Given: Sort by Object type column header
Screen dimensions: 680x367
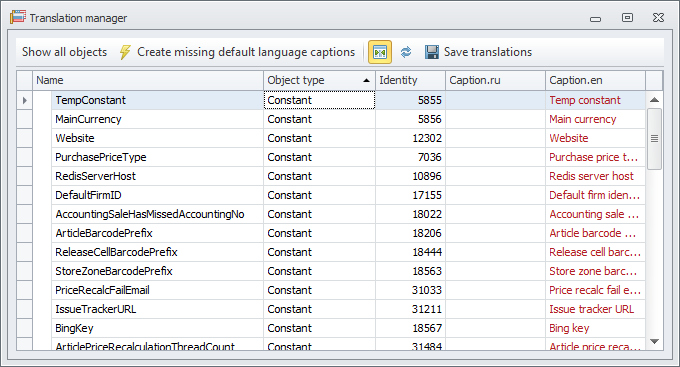Looking at the screenshot, I should point(319,80).
